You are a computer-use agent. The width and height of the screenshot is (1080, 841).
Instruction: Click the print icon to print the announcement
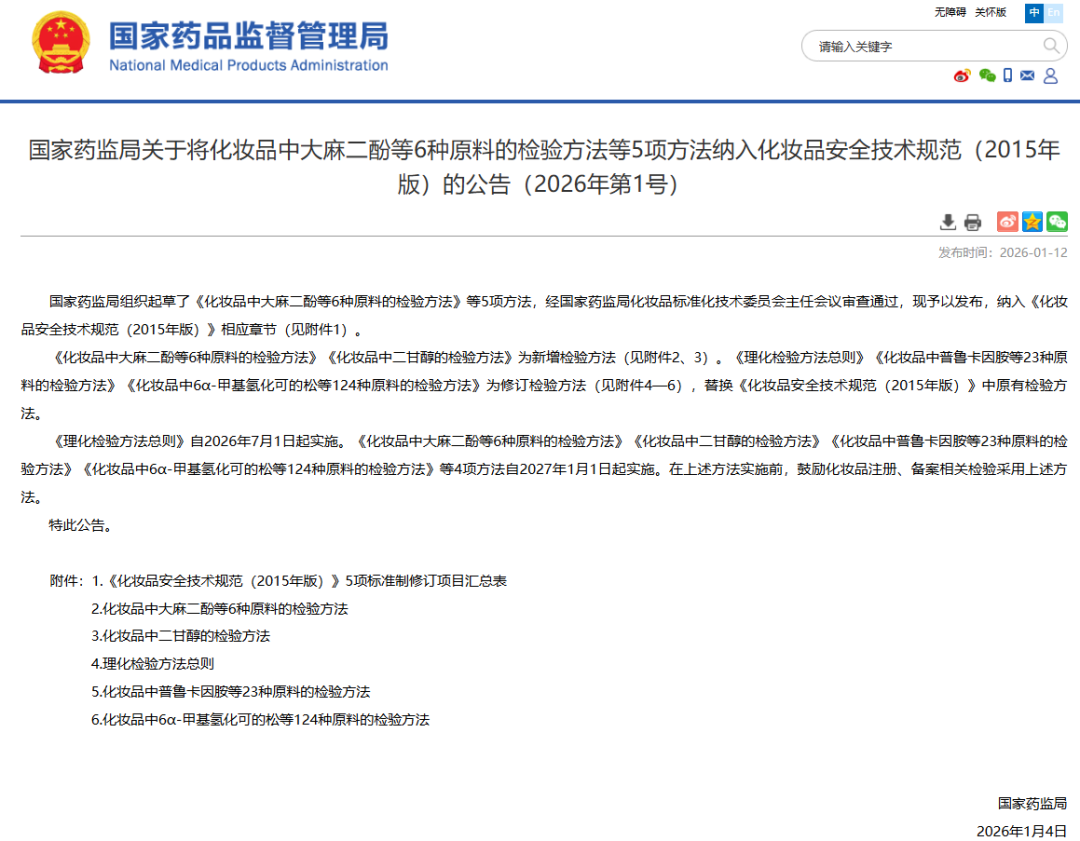972,222
